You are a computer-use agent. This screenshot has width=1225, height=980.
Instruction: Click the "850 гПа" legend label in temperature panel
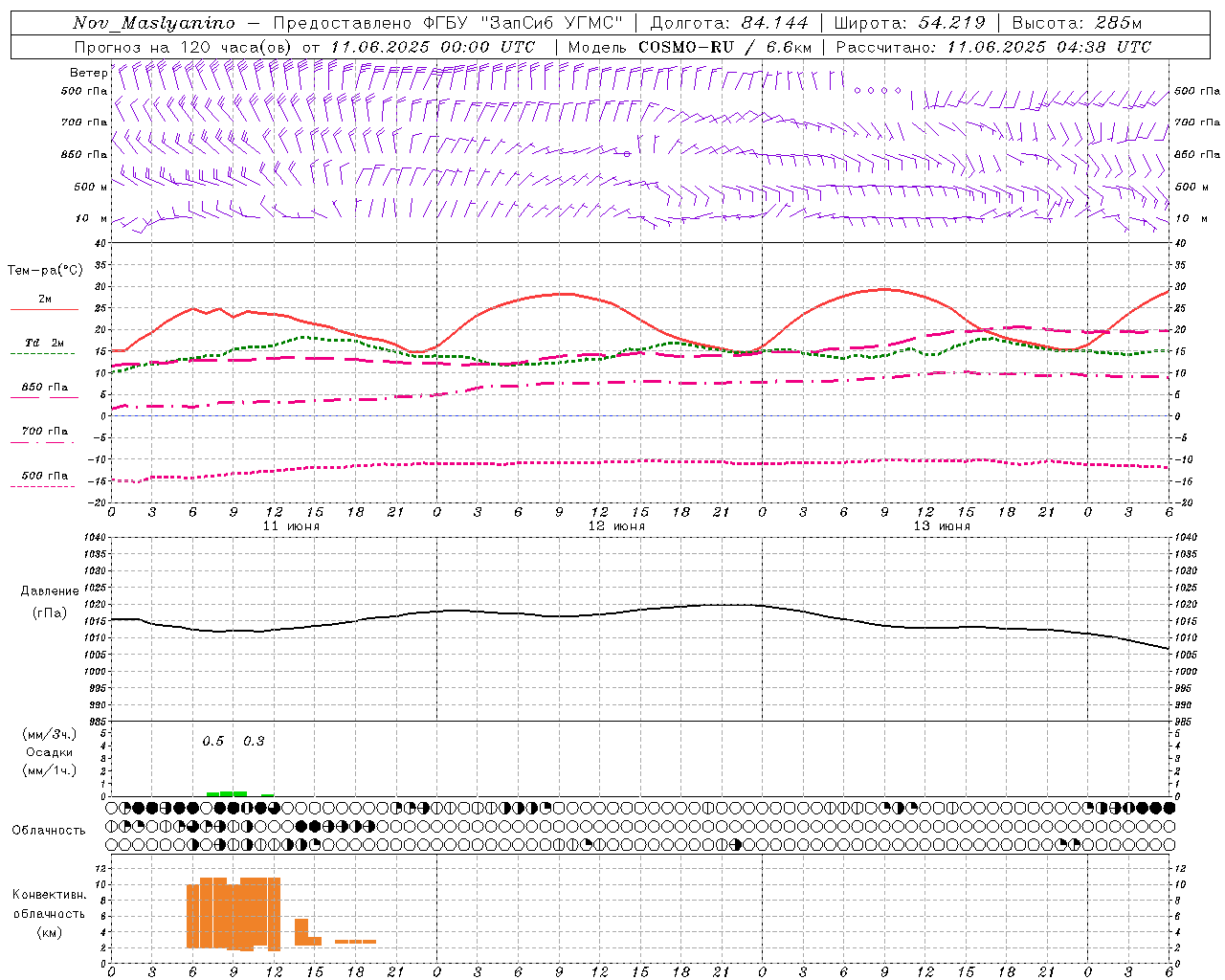45,388
